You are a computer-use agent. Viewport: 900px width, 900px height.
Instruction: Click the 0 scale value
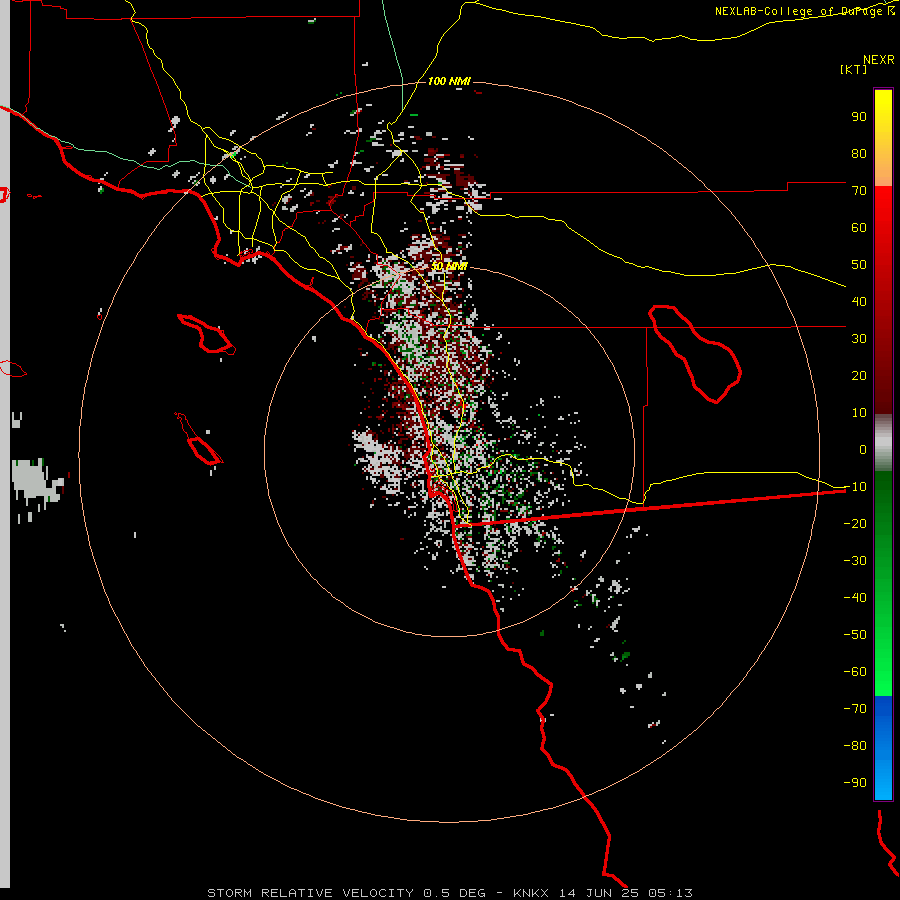point(863,449)
